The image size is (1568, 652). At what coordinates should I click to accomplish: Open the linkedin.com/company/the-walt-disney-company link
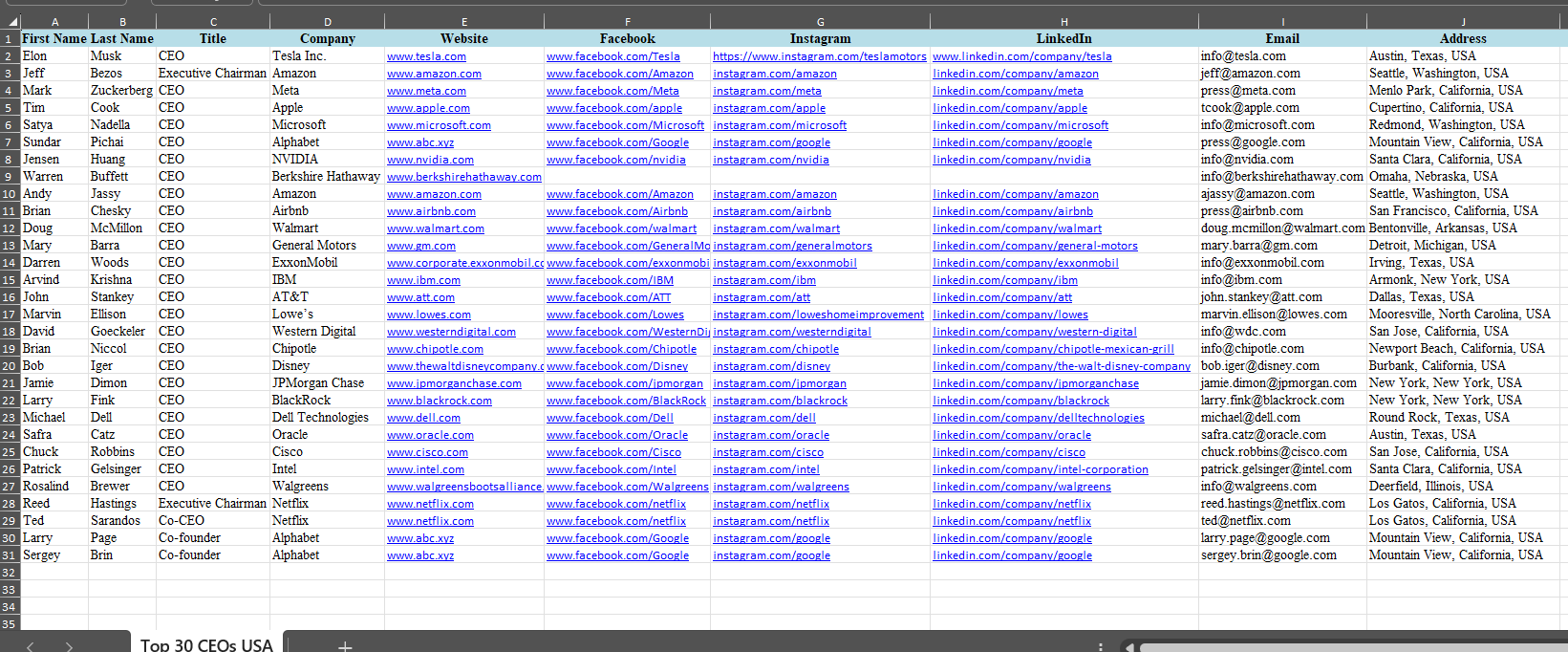[x=1062, y=366]
